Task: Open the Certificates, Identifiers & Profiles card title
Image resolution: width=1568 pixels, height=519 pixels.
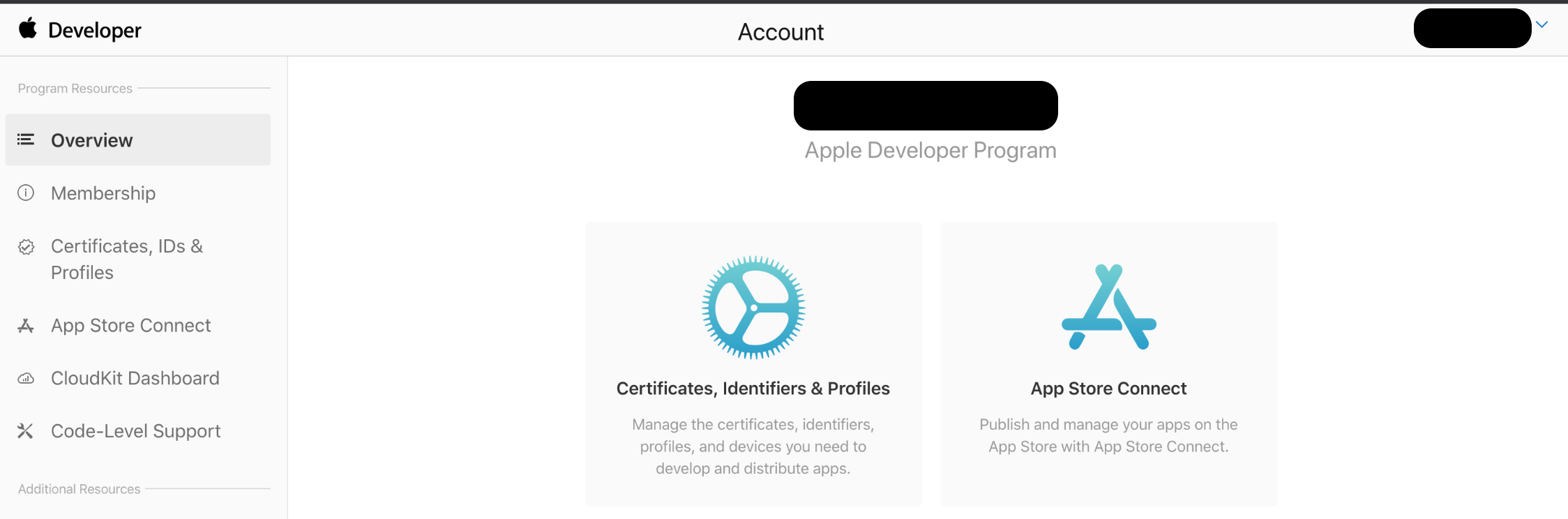Action: point(753,389)
